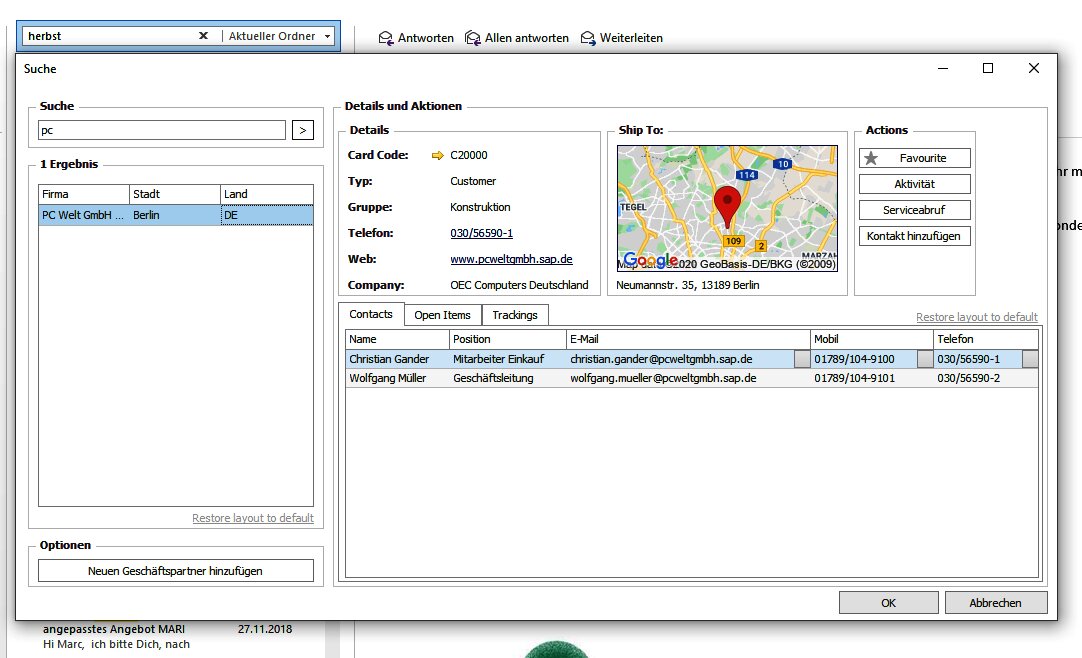Sort results by the Firma column header
The width and height of the screenshot is (1082, 658).
click(84, 194)
